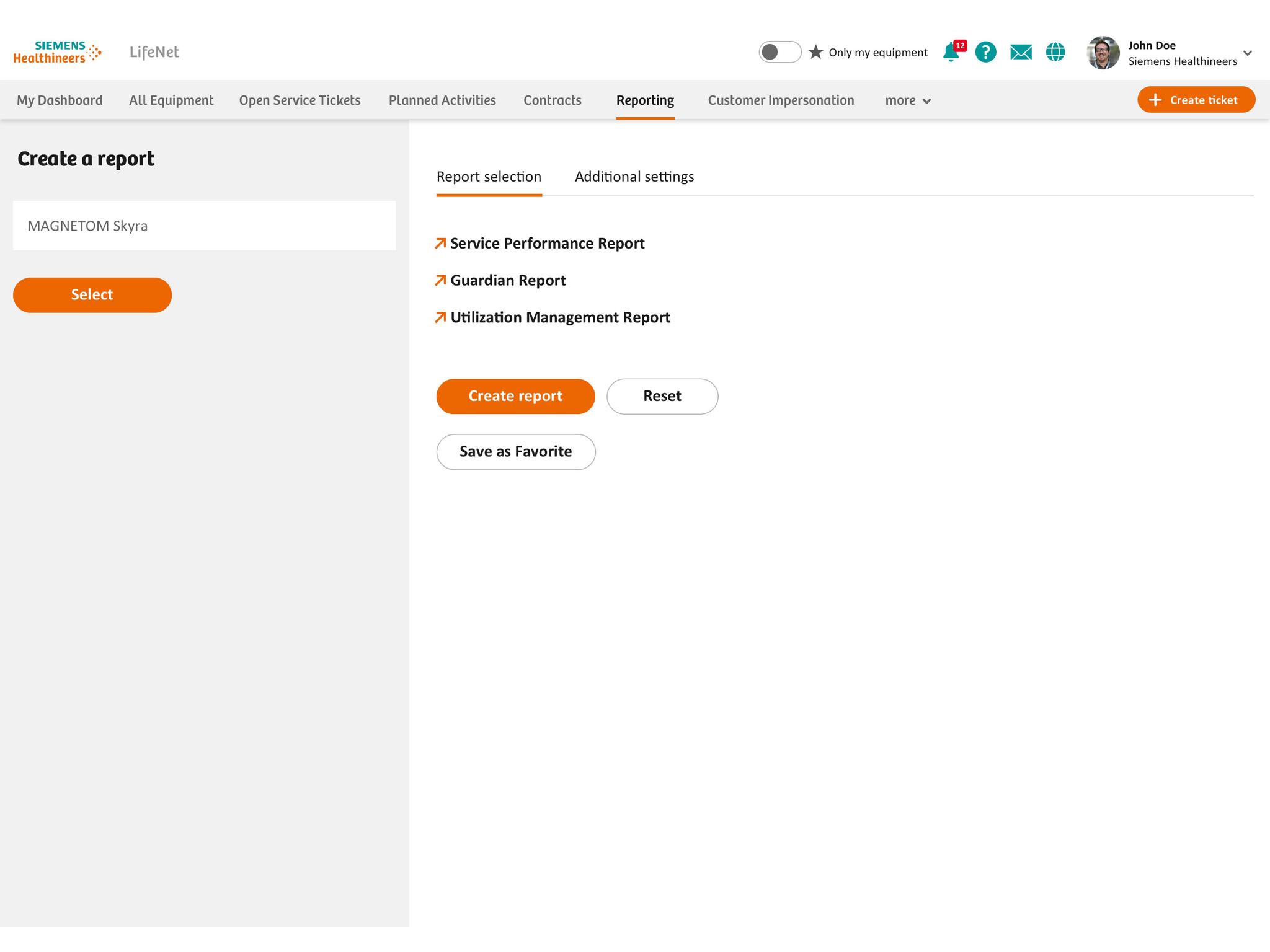The image size is (1270, 952).
Task: Click the MAGNETOM Skyra equipment field
Action: 204,226
